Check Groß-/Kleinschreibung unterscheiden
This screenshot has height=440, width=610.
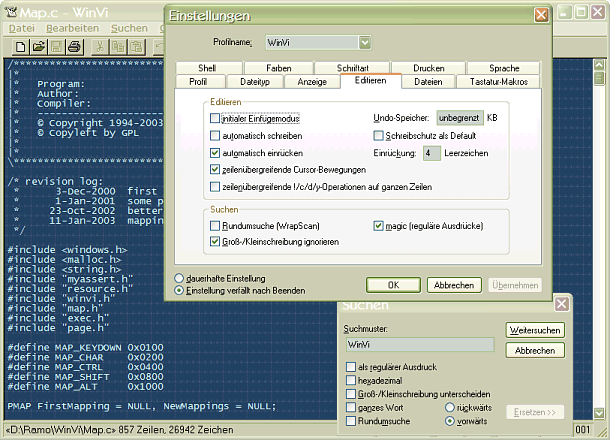click(x=351, y=394)
